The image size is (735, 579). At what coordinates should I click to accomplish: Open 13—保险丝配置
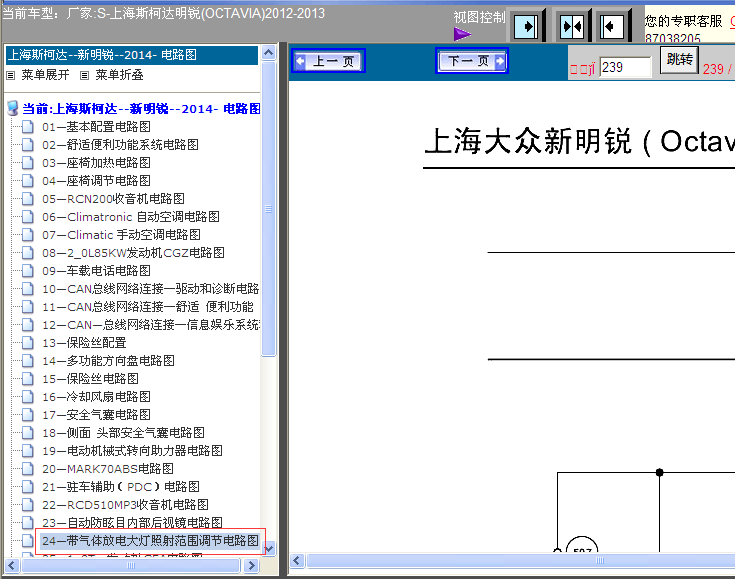coord(84,343)
